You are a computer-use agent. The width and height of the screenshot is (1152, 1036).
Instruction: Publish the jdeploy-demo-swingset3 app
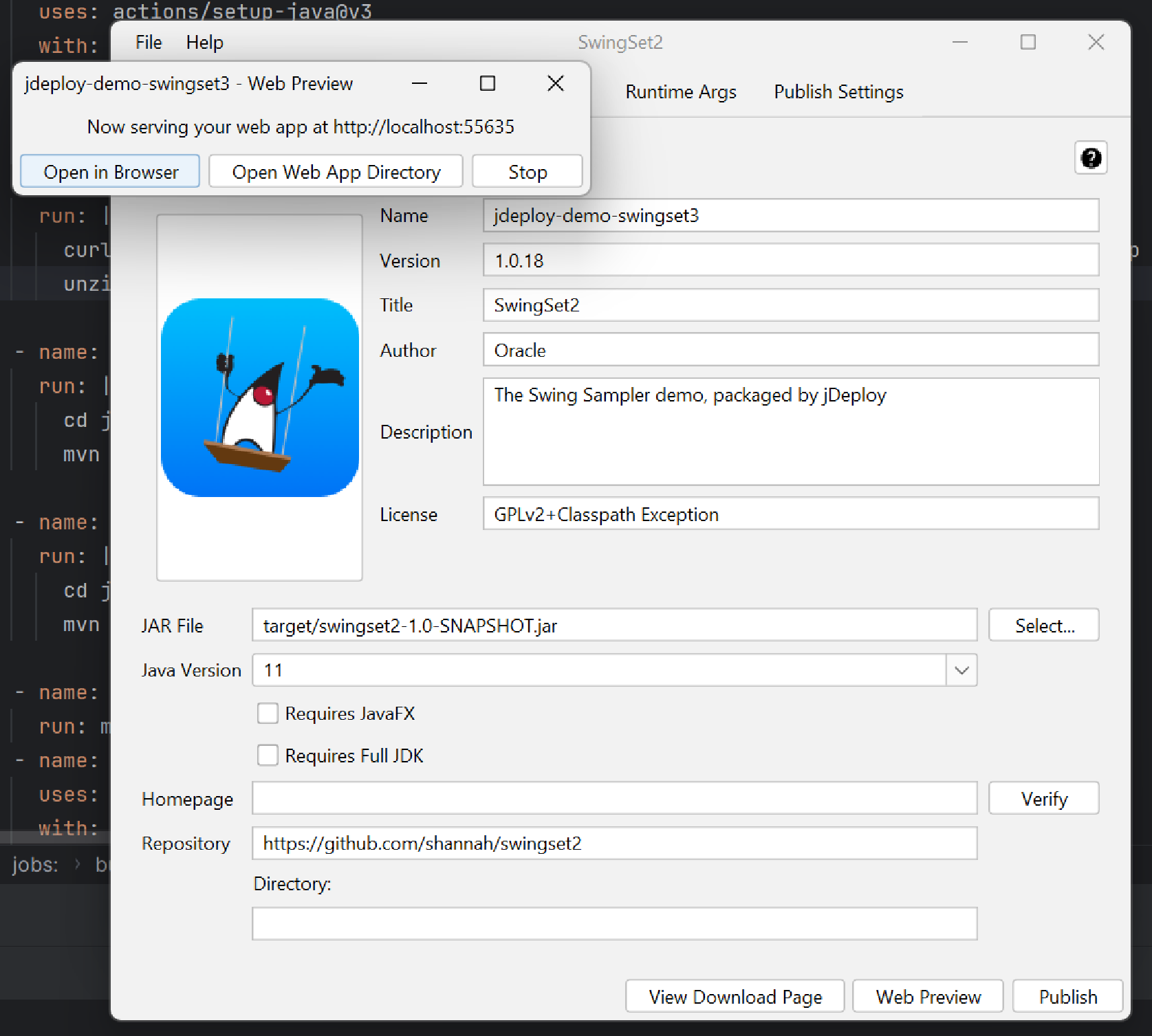click(1067, 996)
